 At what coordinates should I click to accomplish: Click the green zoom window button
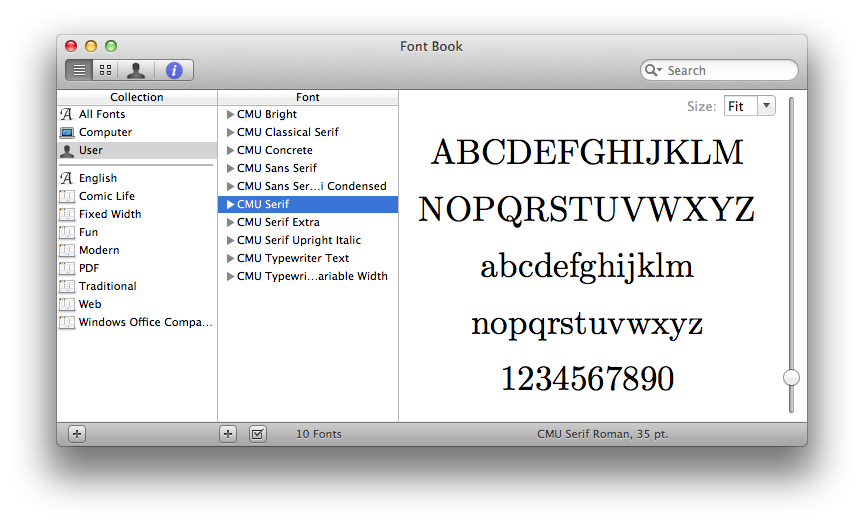[x=111, y=46]
